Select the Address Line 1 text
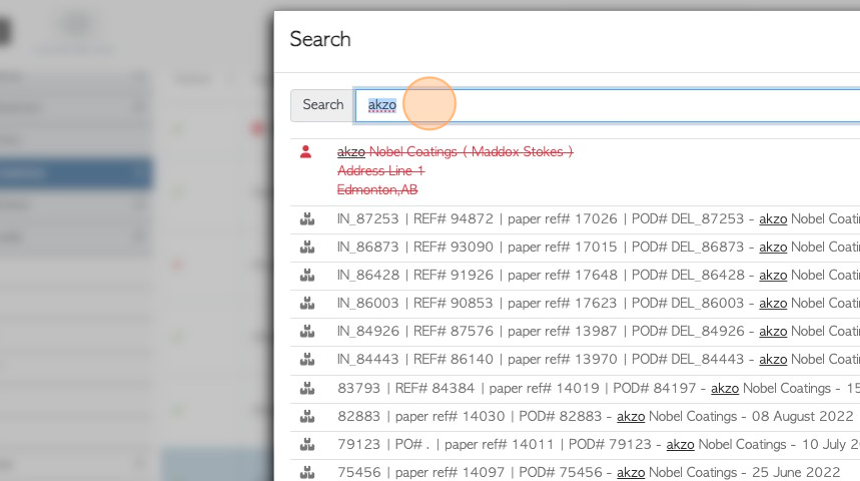860x481 pixels. 381,171
